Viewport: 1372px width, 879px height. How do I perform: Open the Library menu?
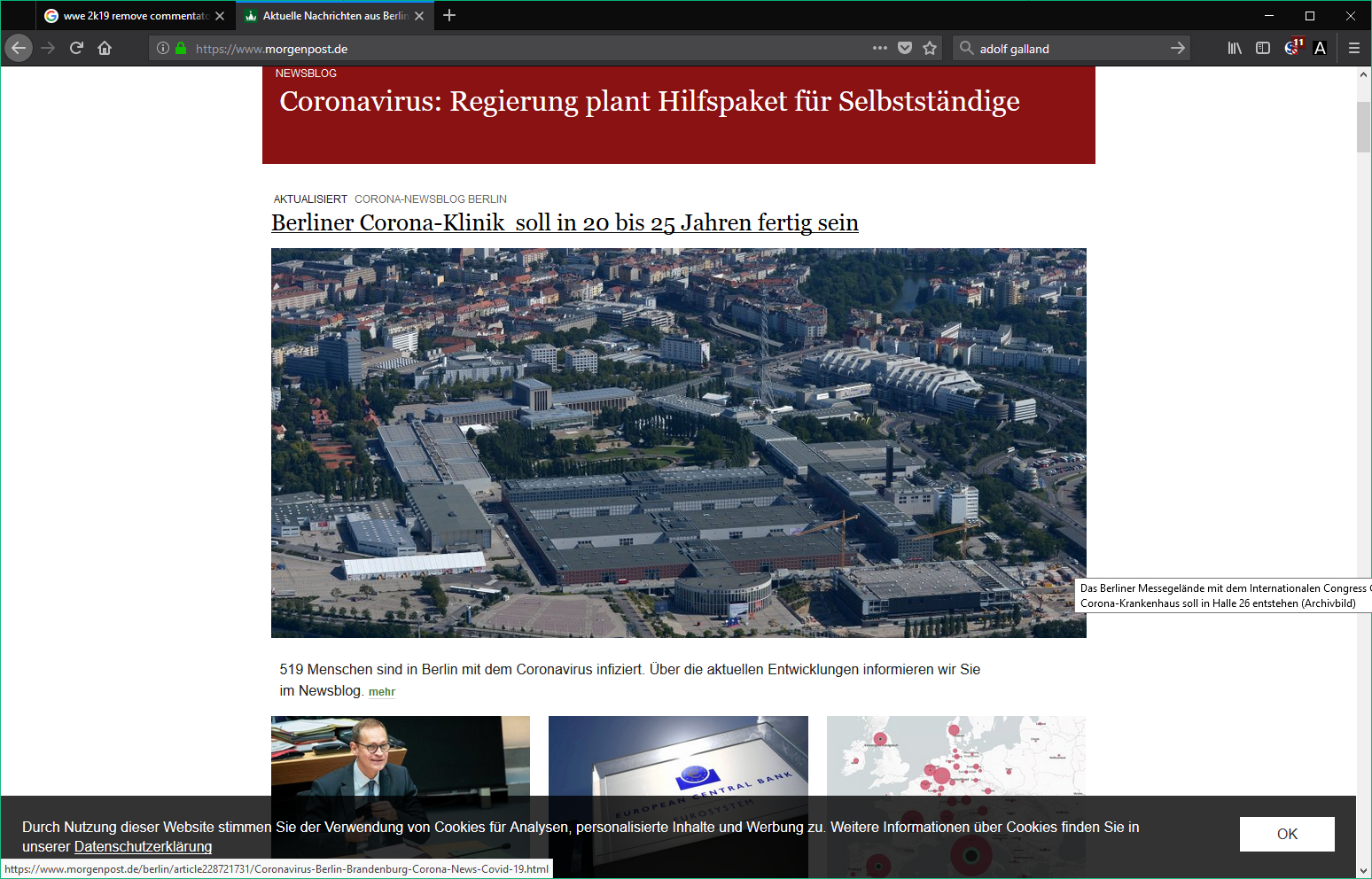click(x=1235, y=48)
